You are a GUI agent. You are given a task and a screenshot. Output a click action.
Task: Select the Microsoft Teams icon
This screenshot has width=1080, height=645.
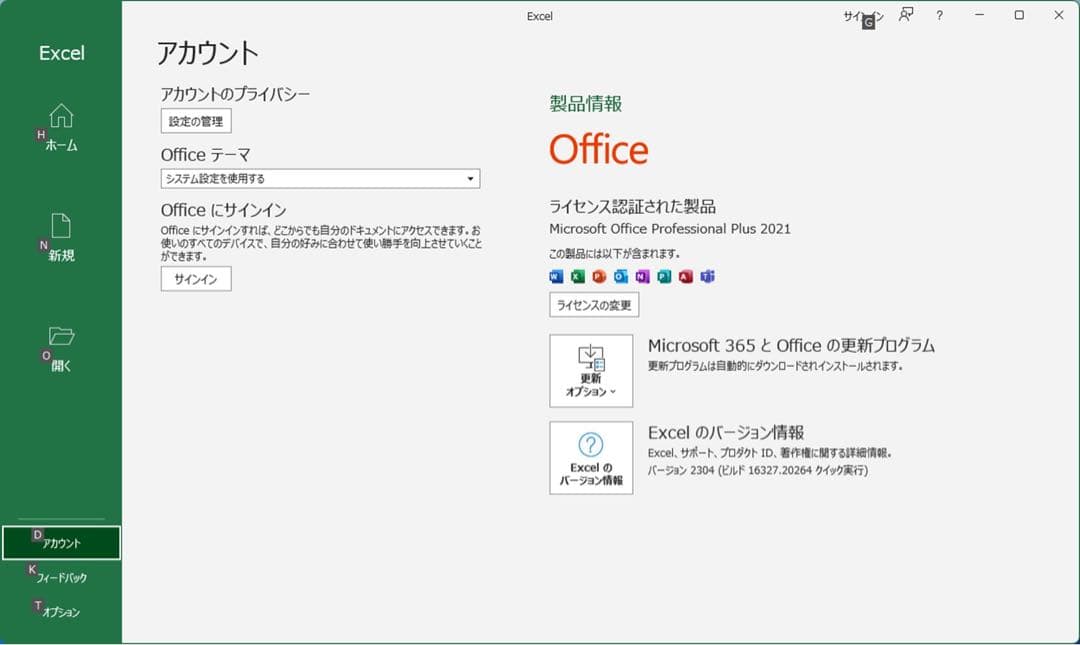pos(707,276)
